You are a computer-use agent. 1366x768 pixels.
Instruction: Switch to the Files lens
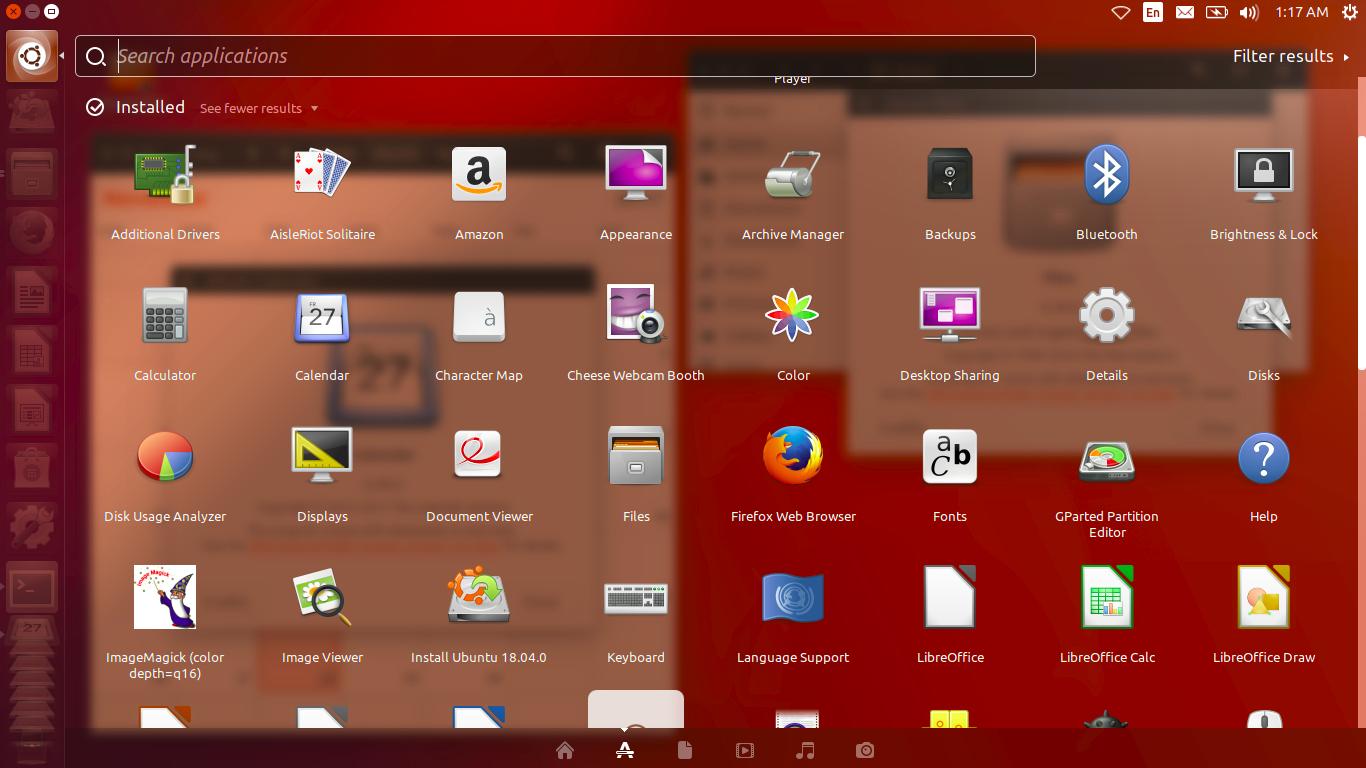tap(685, 750)
